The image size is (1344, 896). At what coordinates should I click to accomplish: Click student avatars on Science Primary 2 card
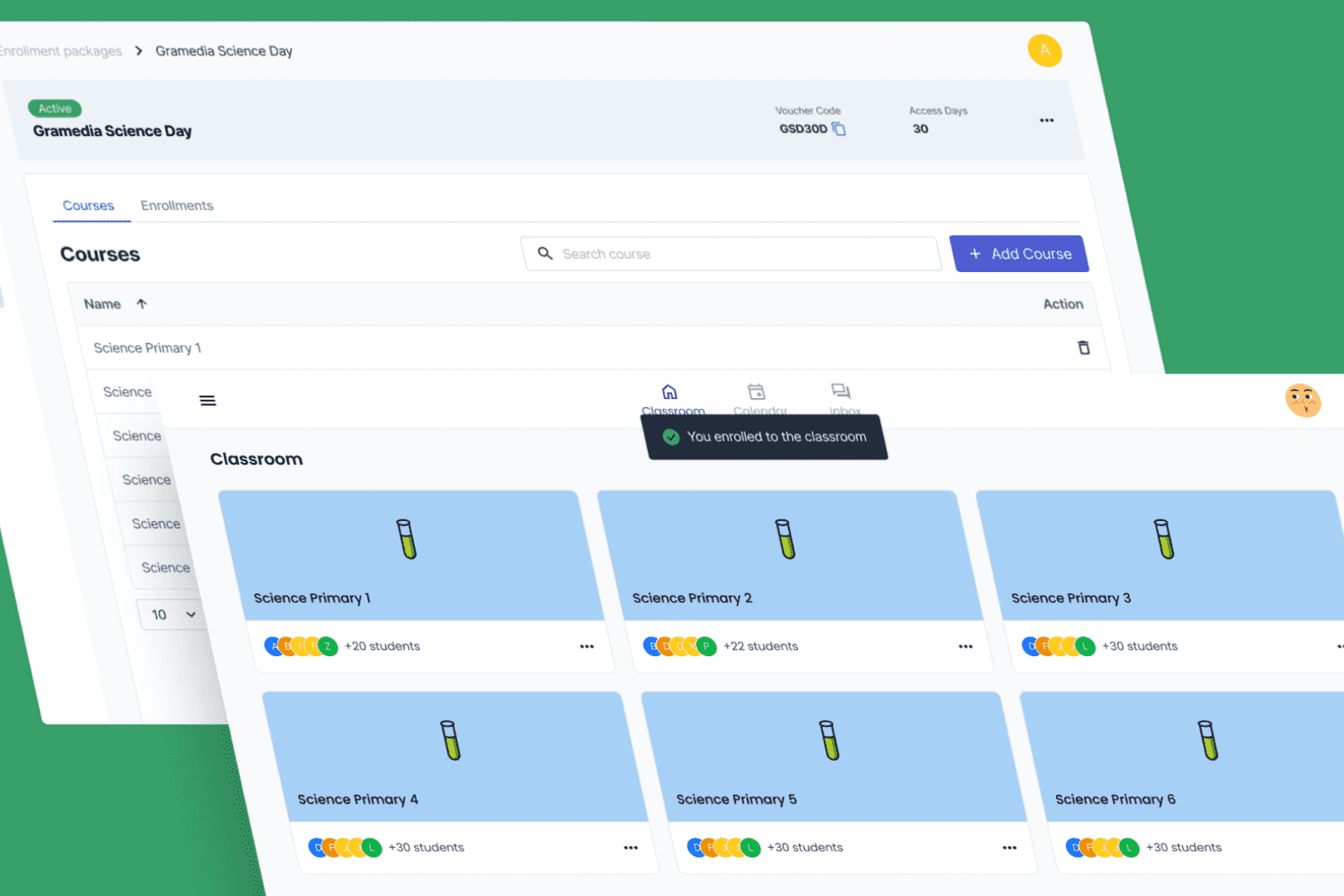680,646
